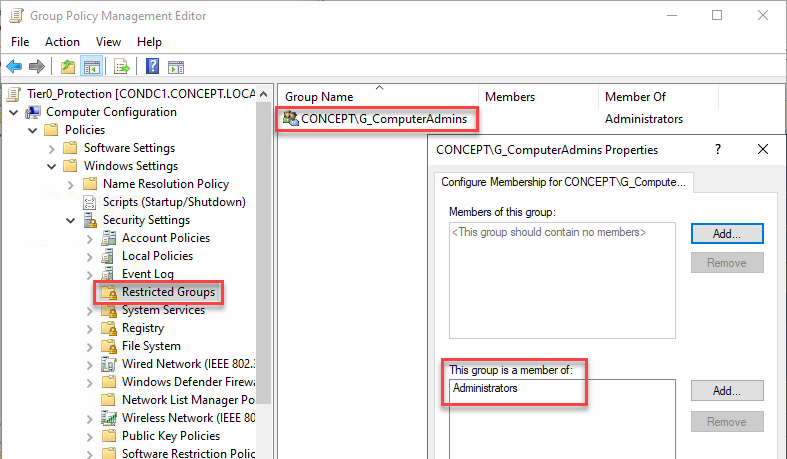Viewport: 787px width, 459px height.
Task: Expand the Name Resolution Policy node
Action: coord(71,185)
